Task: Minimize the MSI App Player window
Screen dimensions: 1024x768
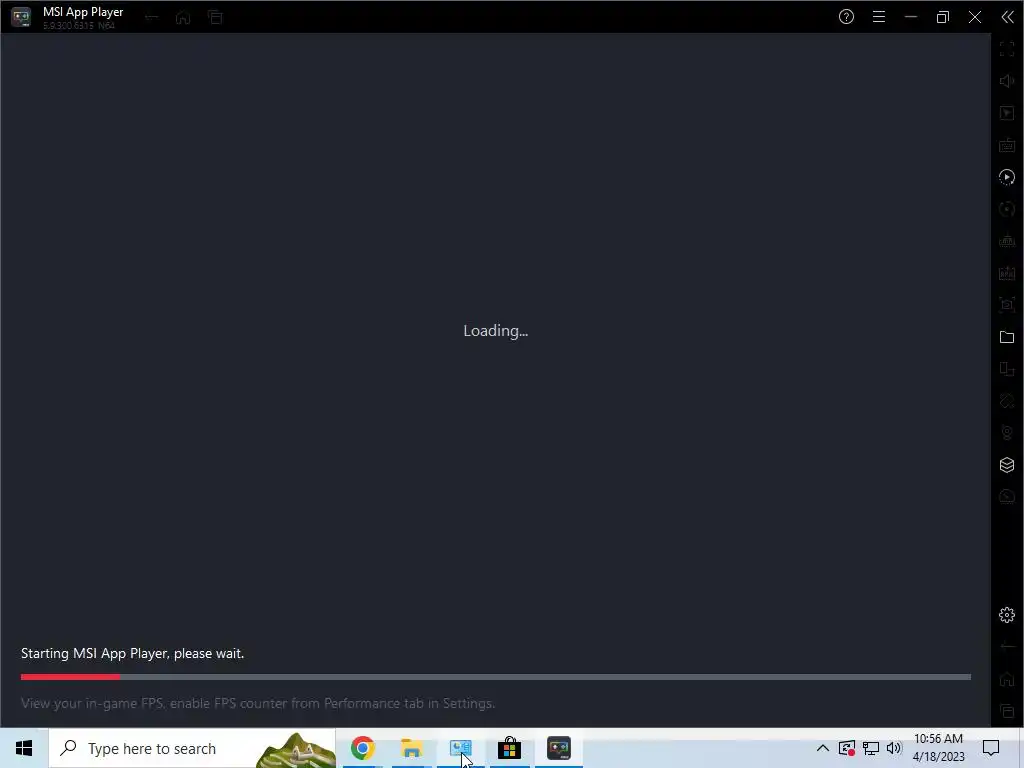Action: coord(910,17)
